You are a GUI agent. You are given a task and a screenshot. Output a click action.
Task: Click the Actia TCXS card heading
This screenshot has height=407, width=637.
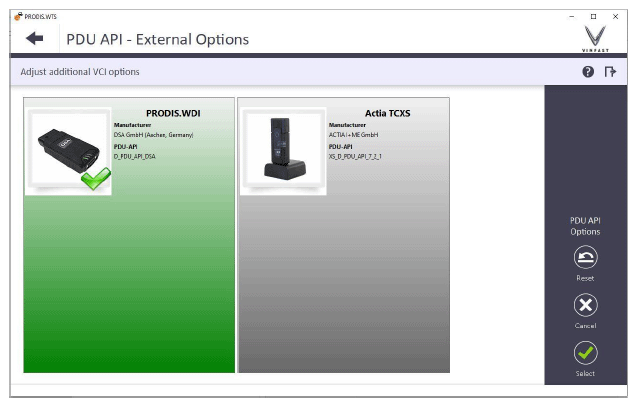tap(387, 113)
